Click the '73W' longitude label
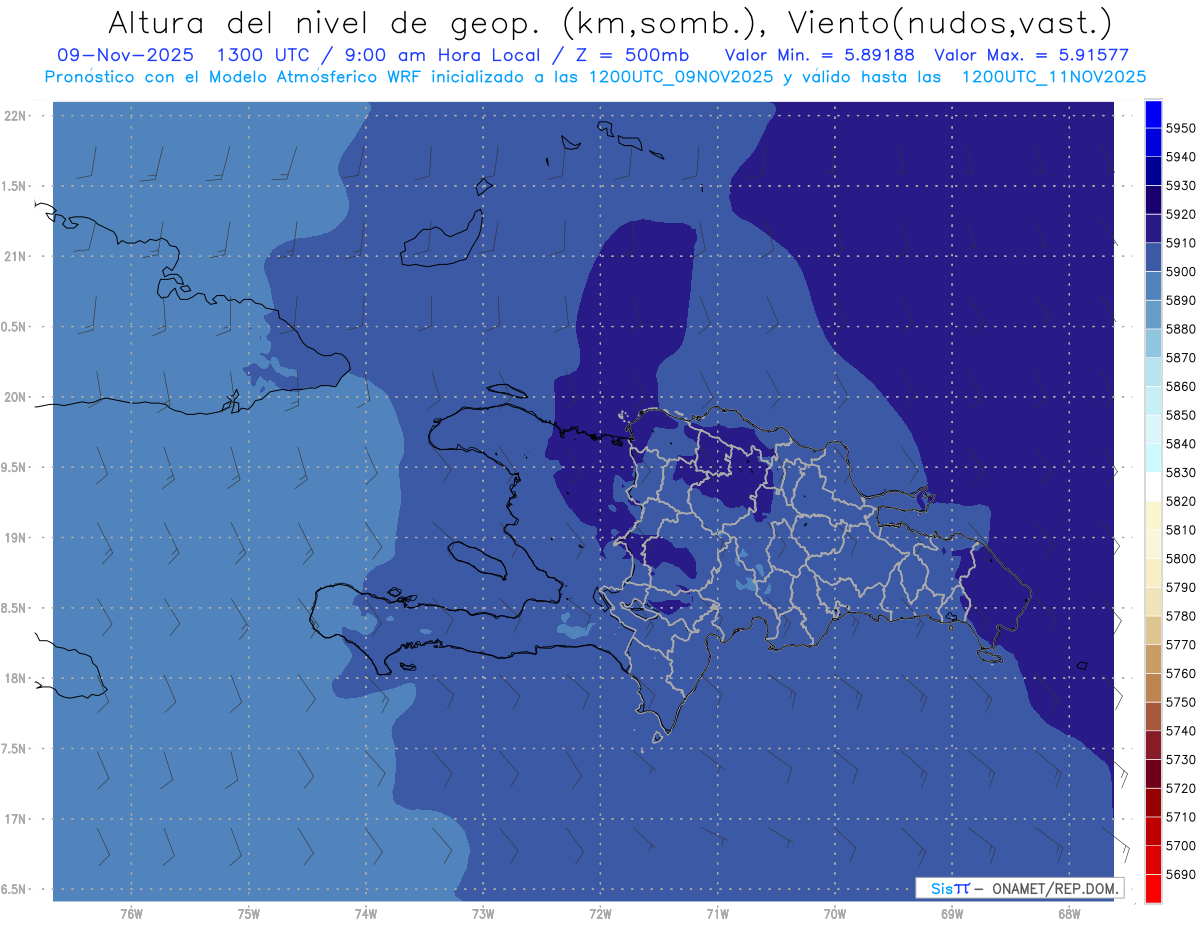The width and height of the screenshot is (1200, 927). 483,914
